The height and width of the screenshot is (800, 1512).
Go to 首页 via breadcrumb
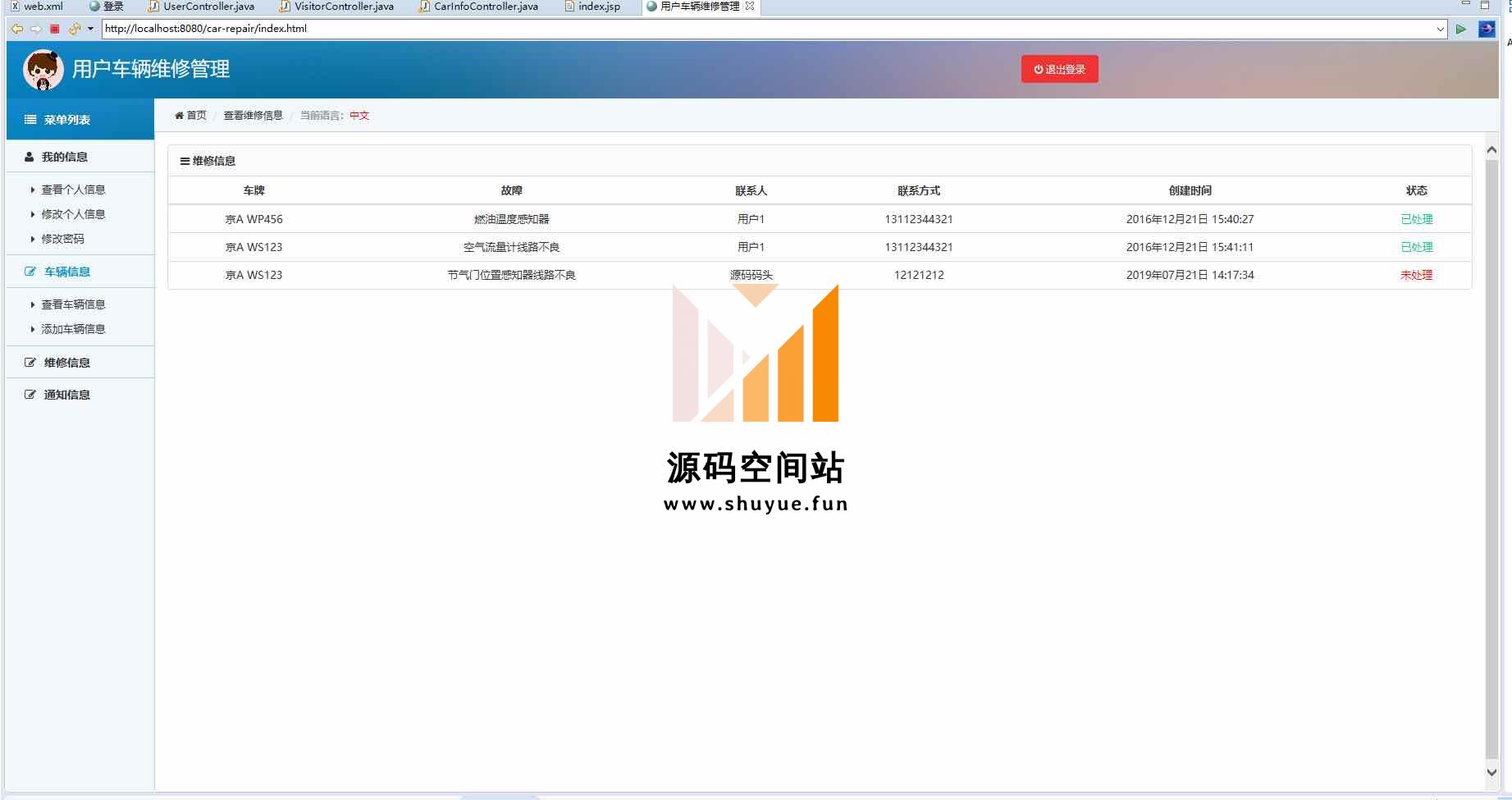(196, 116)
